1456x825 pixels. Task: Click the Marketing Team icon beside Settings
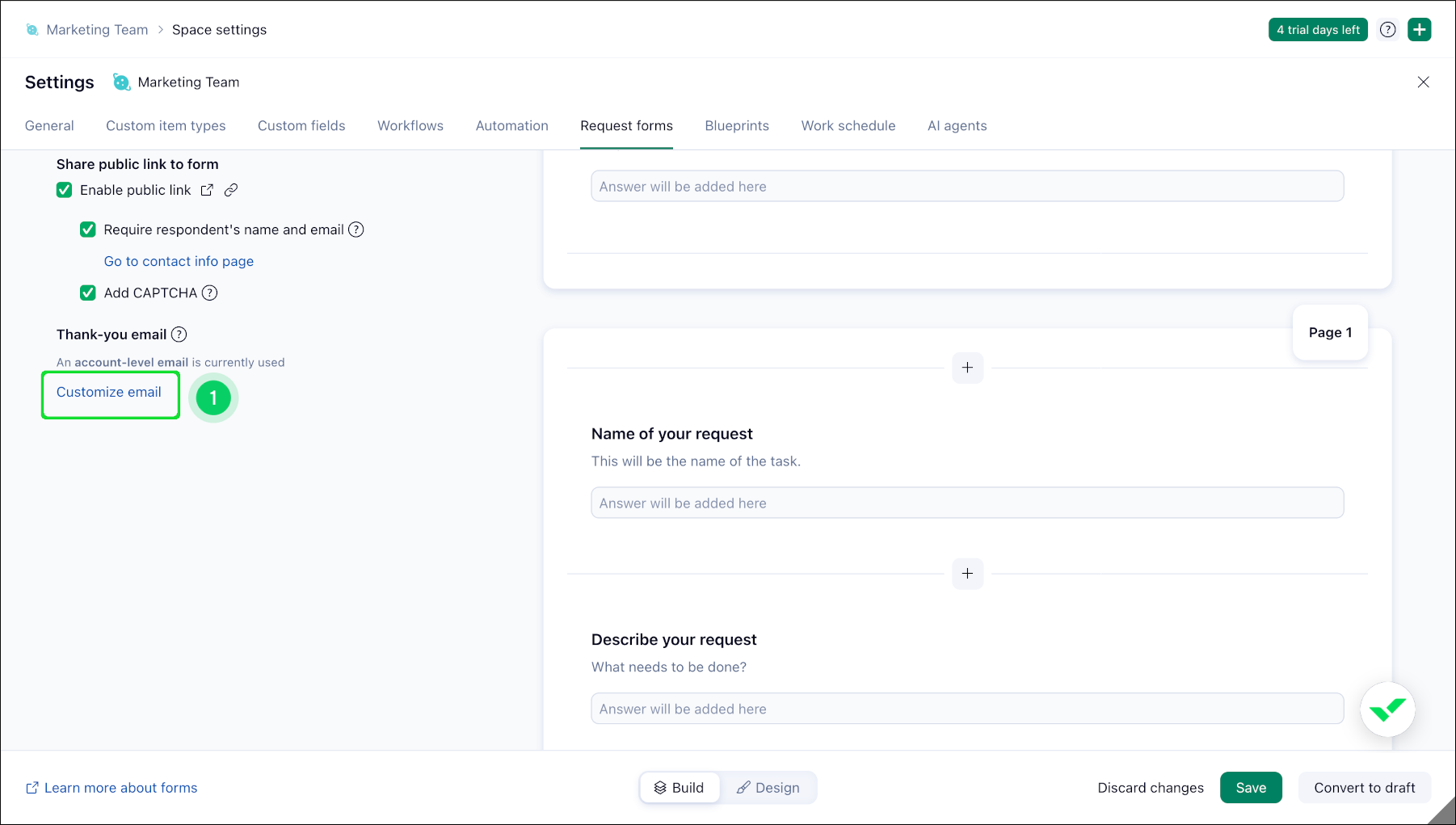121,82
